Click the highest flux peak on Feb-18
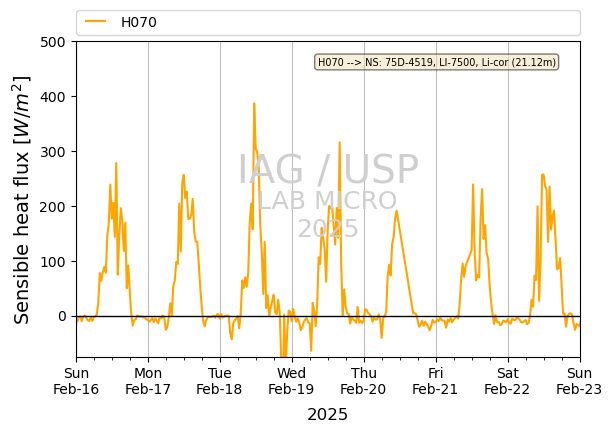 pos(254,104)
